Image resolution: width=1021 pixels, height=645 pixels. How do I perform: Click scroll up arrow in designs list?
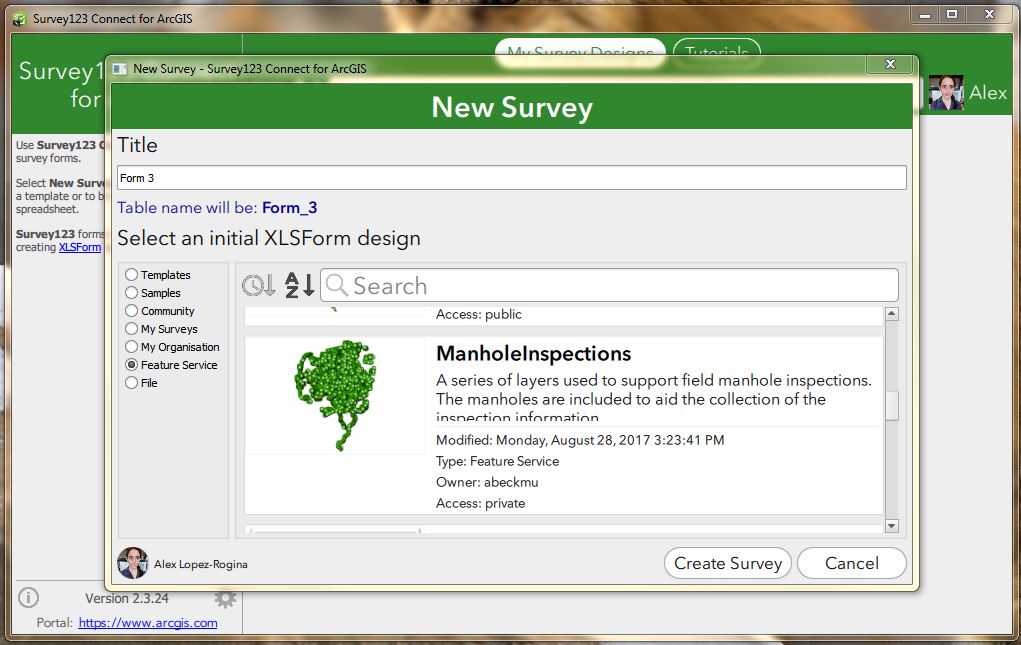pos(891,314)
